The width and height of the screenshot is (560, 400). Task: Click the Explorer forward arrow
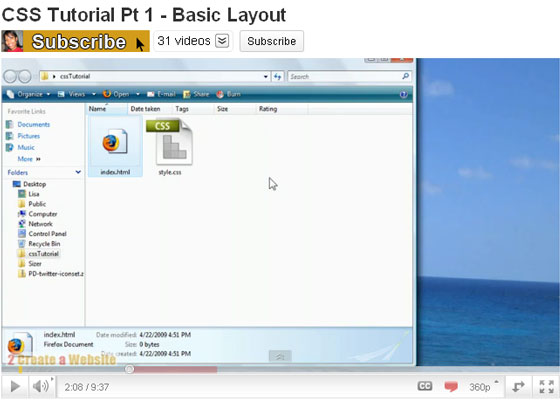24,76
